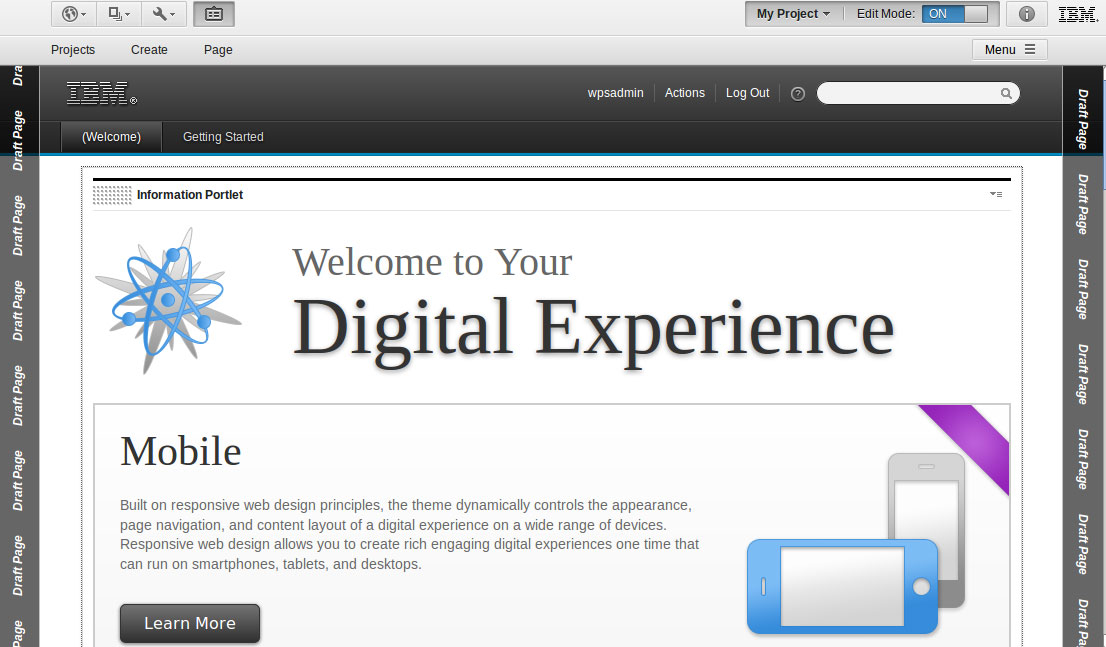Screen dimensions: 1106x647
Task: Expand the My Project dropdown
Action: 793,14
